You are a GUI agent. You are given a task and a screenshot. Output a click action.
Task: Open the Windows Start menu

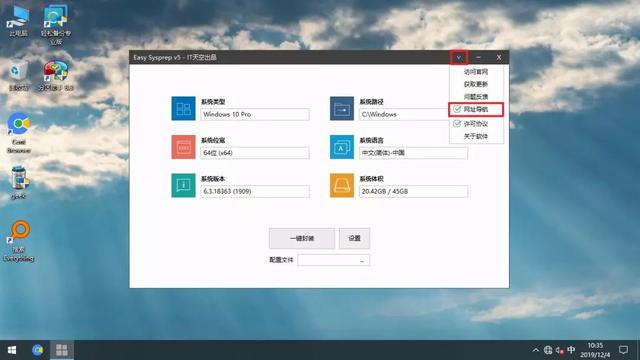coord(12,350)
